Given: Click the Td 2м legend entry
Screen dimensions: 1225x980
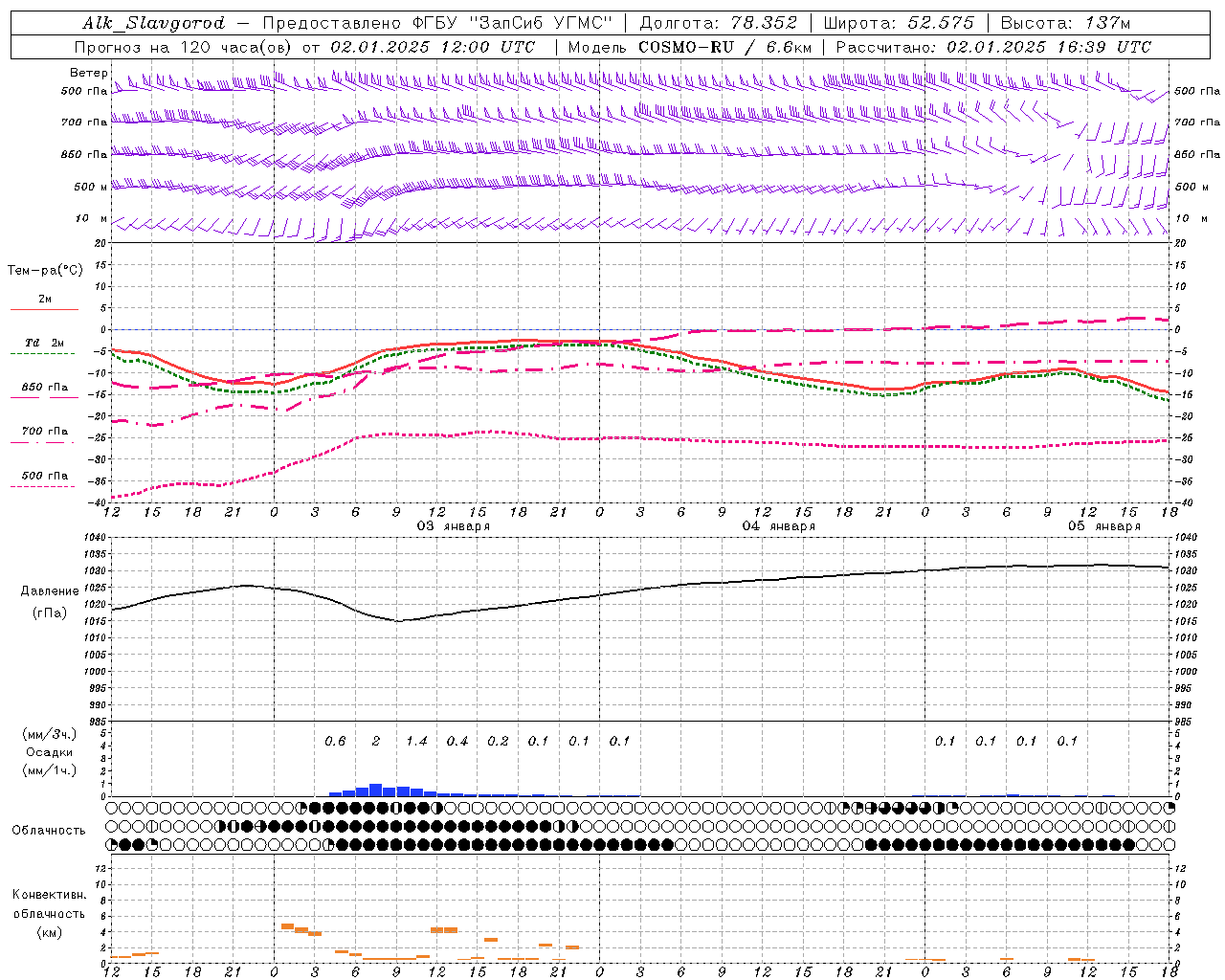Looking at the screenshot, I should pyautogui.click(x=45, y=343).
